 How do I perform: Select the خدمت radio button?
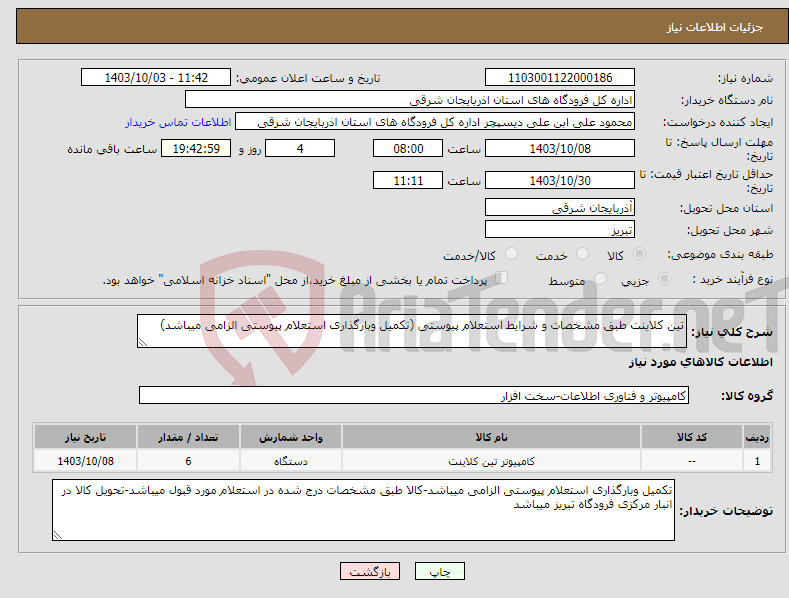click(582, 254)
